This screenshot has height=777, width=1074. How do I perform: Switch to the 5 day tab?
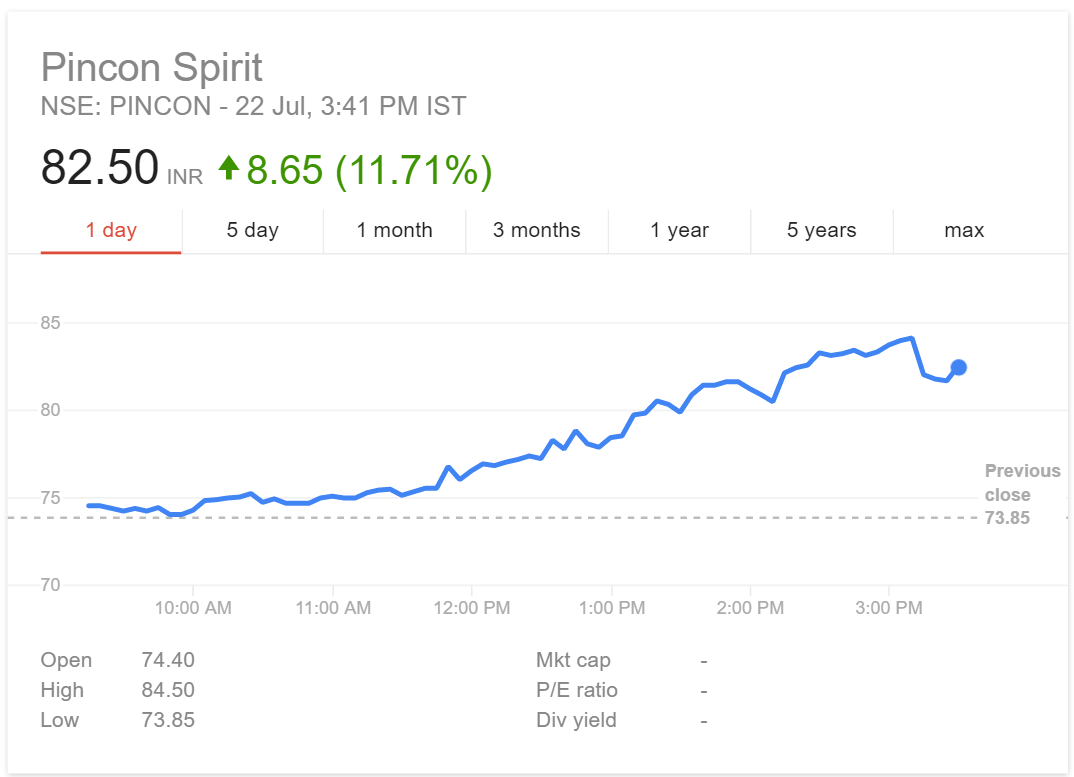click(252, 231)
